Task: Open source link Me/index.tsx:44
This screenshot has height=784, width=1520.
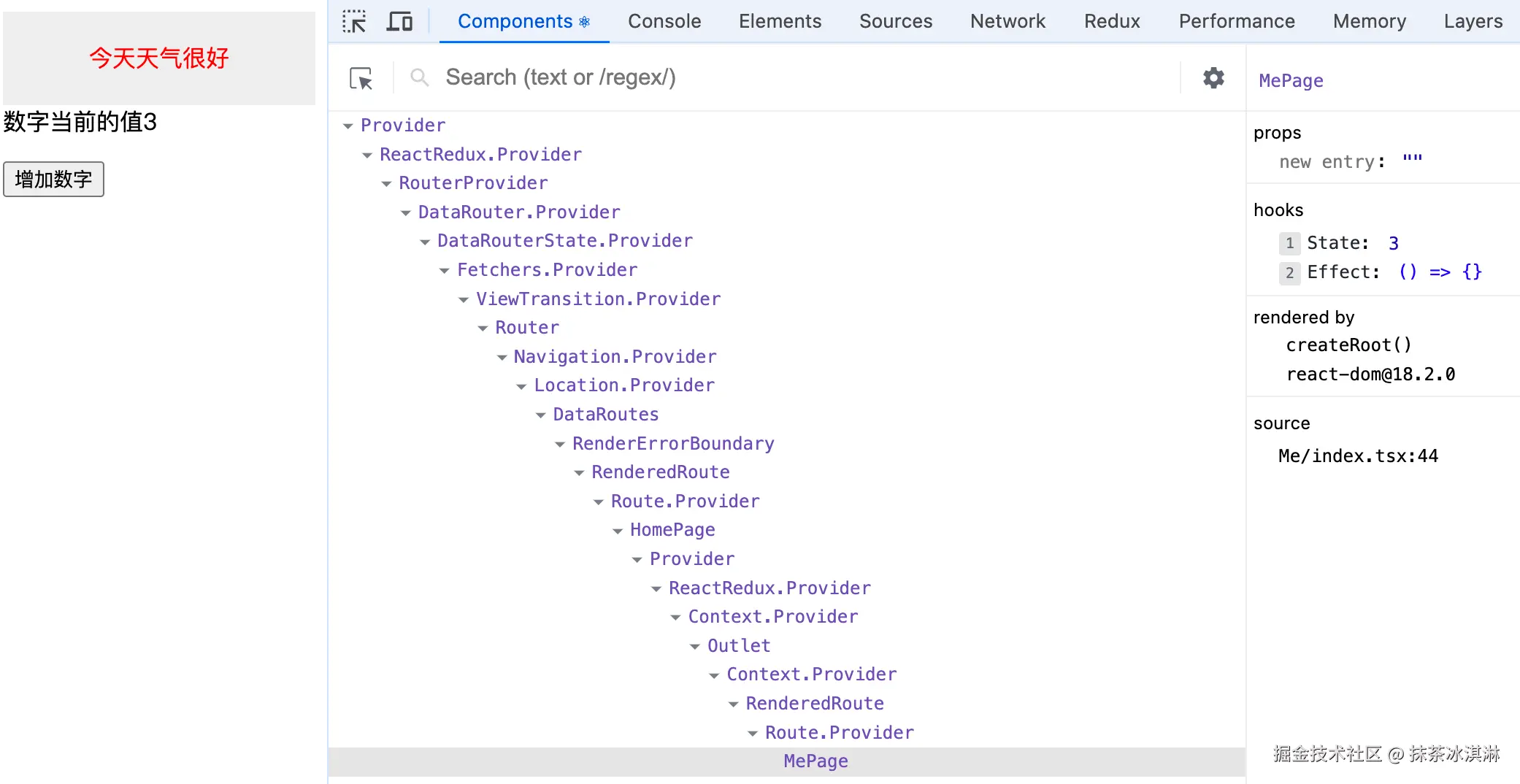Action: [1358, 456]
